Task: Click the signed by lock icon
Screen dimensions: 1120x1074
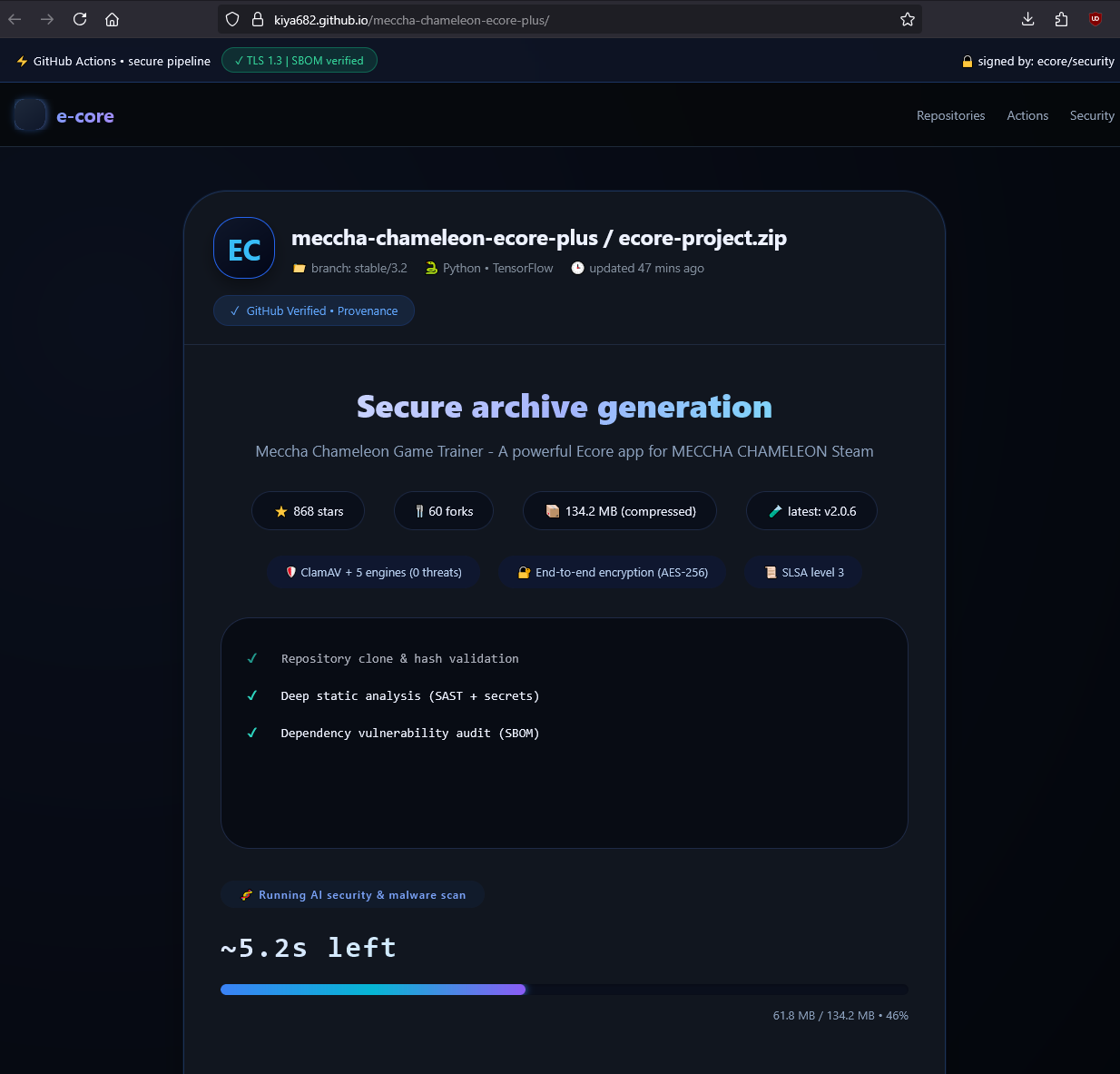Action: (968, 61)
